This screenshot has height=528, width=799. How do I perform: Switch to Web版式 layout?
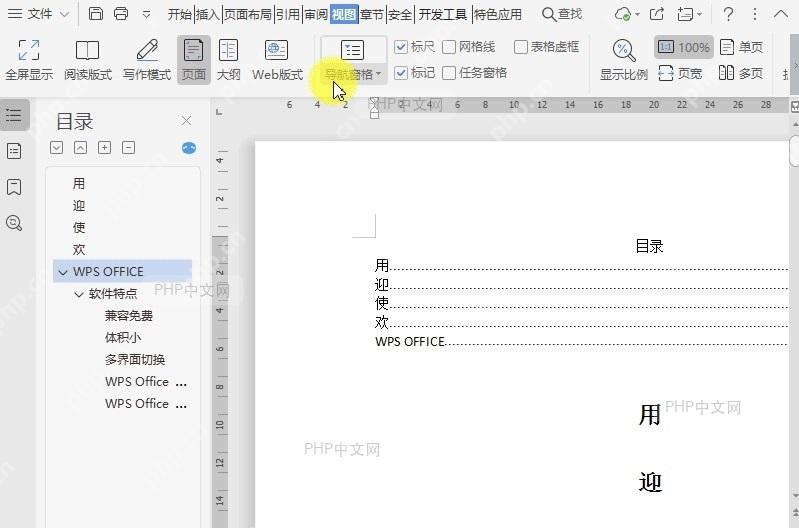277,60
